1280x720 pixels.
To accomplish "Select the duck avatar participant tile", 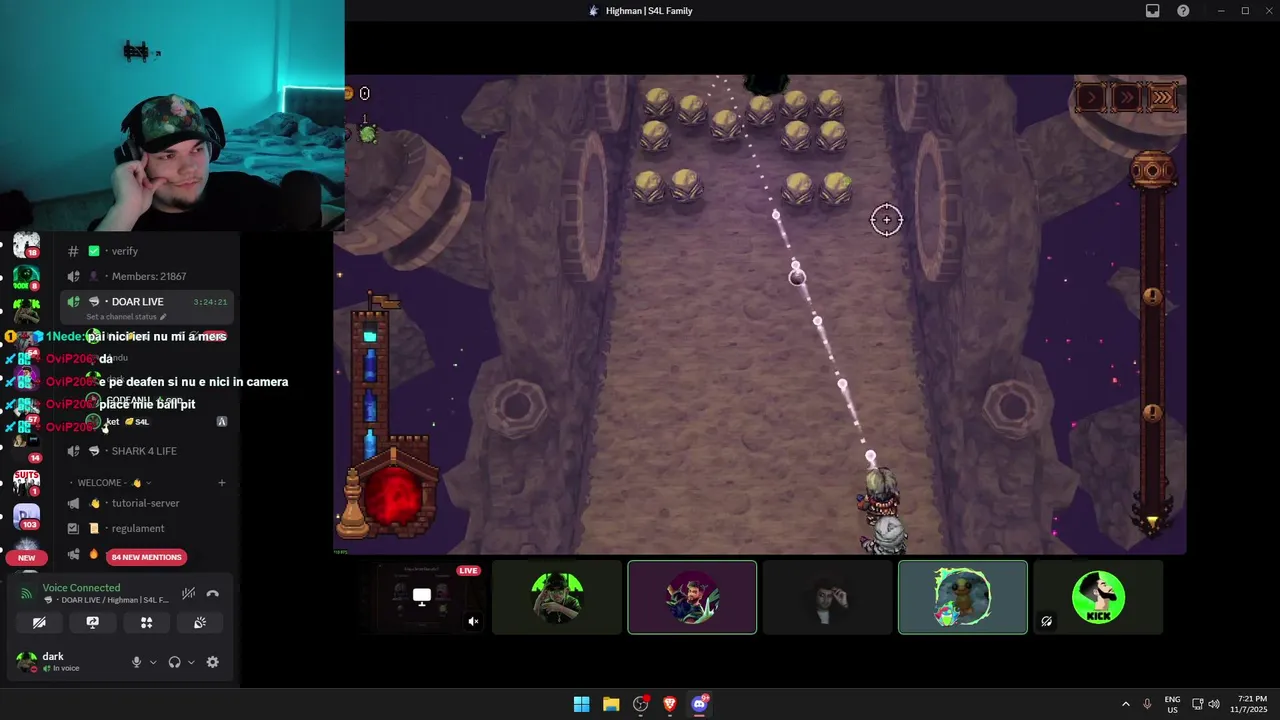I will tap(962, 597).
